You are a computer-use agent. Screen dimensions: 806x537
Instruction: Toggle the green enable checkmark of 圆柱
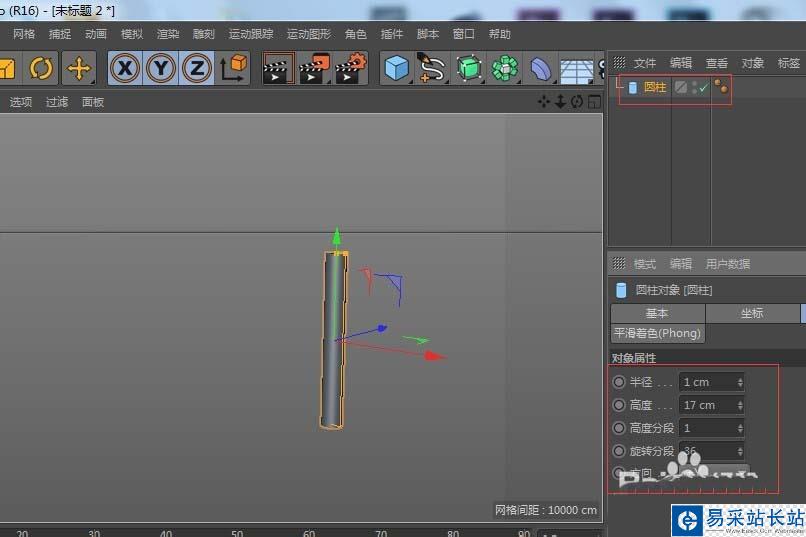click(x=704, y=88)
